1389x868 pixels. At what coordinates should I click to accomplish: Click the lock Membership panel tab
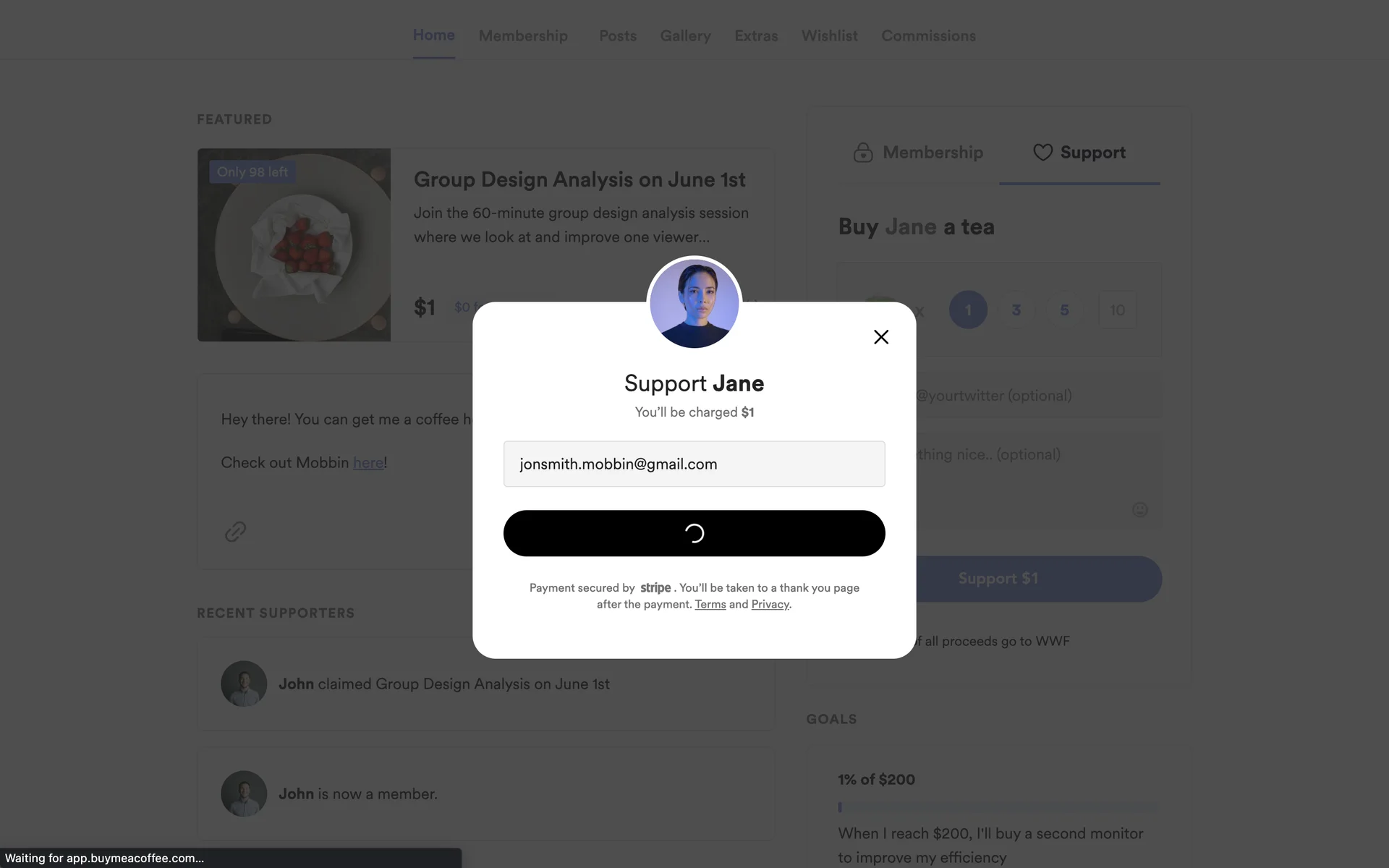(918, 153)
